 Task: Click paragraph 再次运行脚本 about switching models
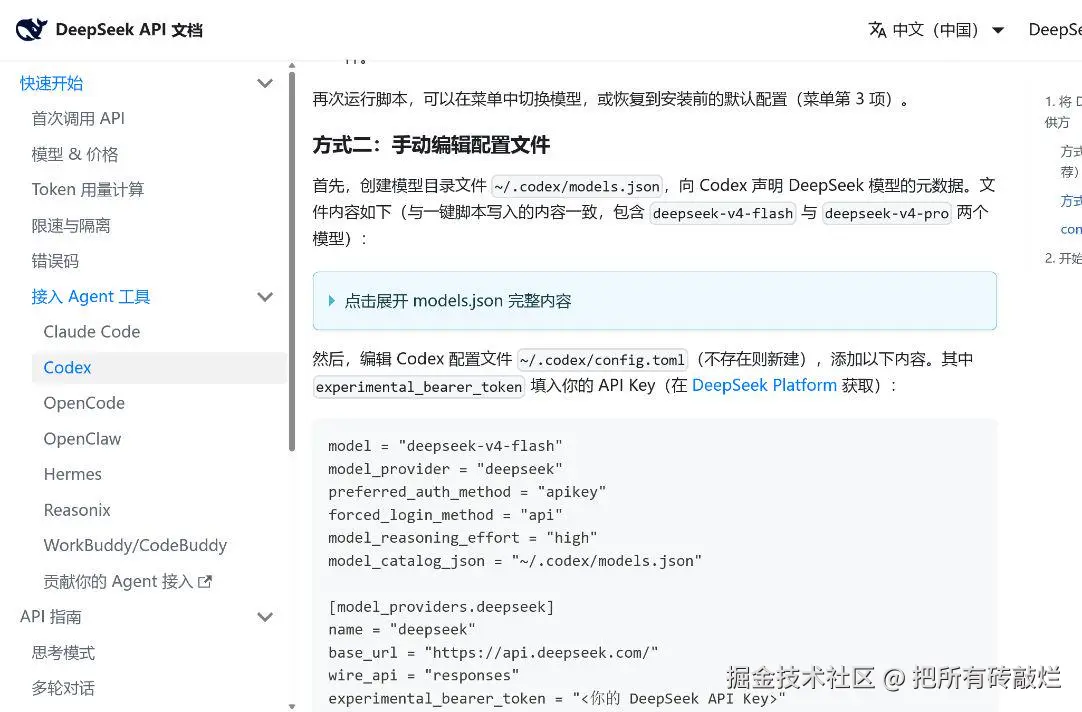tap(610, 99)
